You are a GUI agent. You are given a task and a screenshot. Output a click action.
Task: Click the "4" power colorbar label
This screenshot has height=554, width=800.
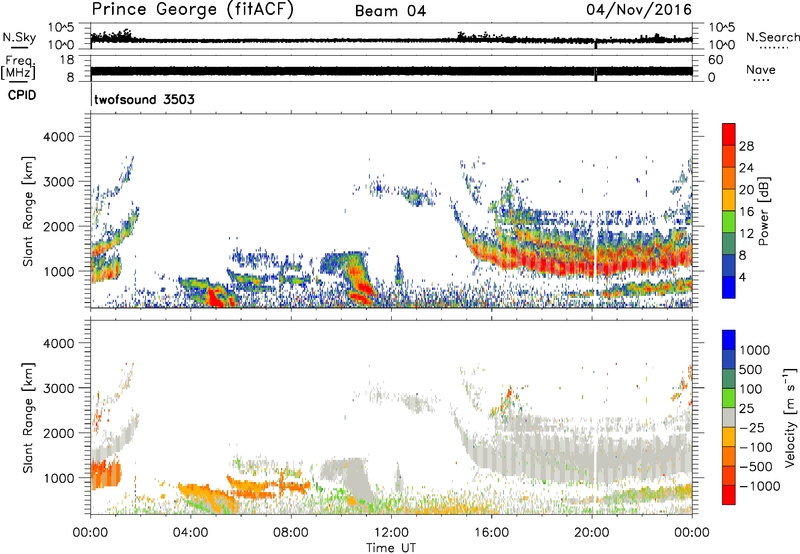tap(742, 277)
